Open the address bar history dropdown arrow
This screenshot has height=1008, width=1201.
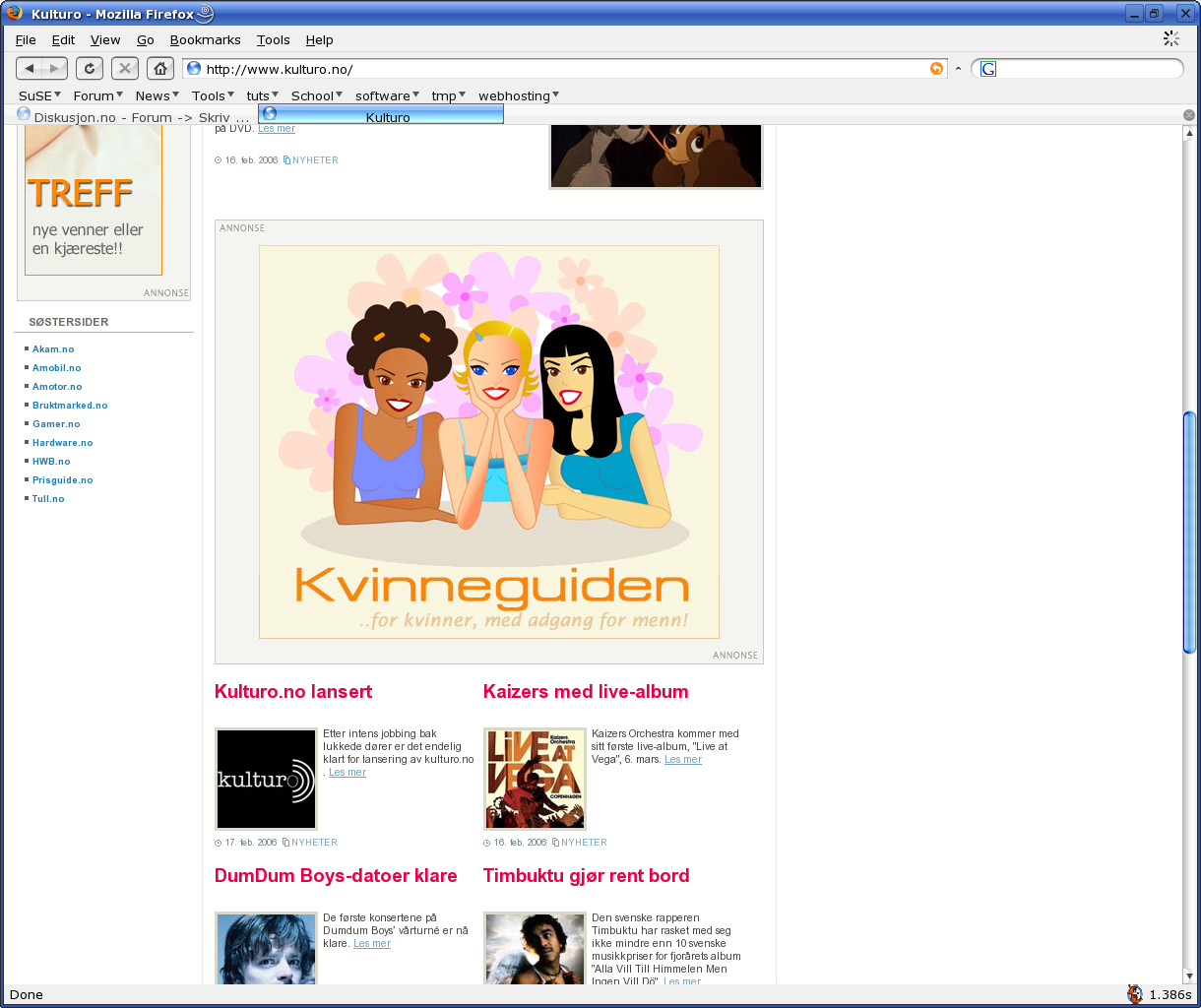tap(958, 69)
